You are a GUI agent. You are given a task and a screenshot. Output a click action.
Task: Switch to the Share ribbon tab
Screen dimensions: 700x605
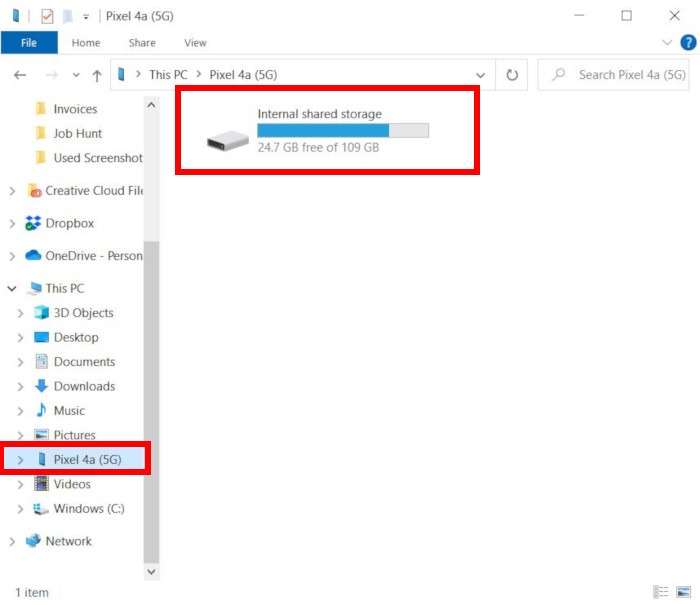(x=142, y=43)
